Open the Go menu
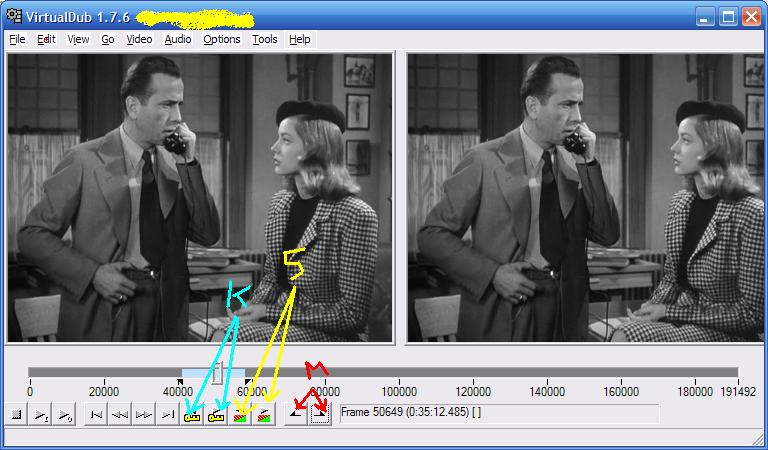 [x=108, y=39]
